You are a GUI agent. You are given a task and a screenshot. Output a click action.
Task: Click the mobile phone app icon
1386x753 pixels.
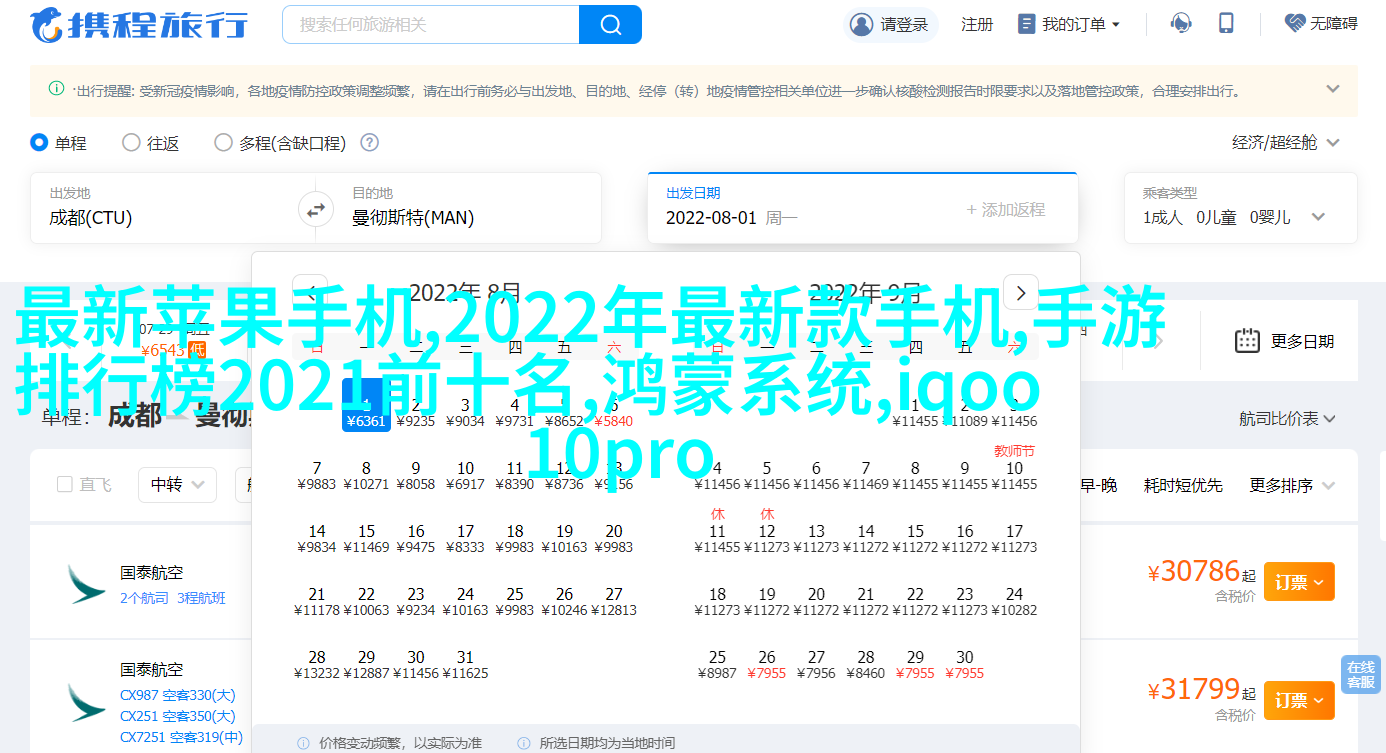click(x=1227, y=24)
